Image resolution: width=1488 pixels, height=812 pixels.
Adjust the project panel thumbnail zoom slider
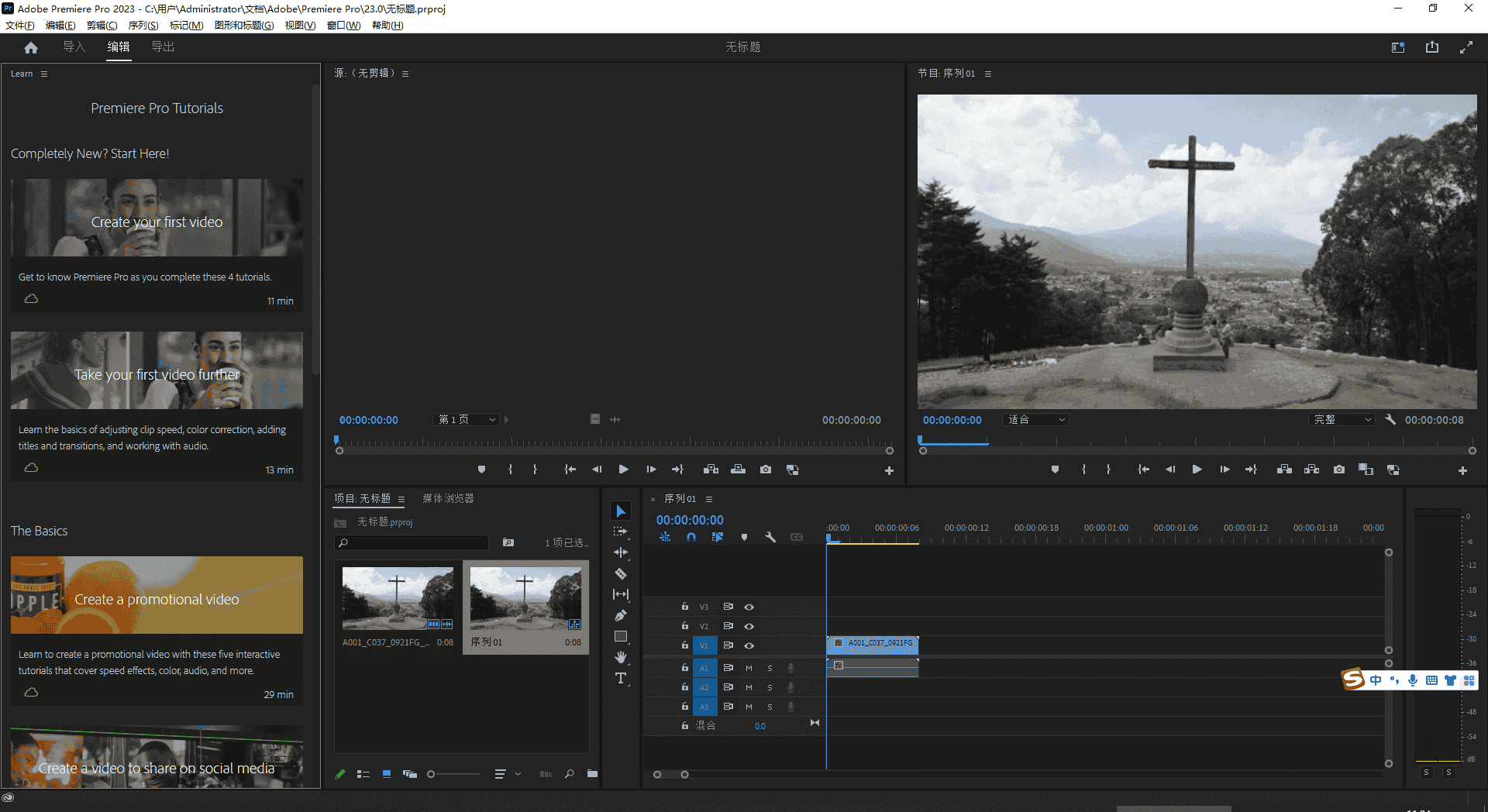pos(432,774)
